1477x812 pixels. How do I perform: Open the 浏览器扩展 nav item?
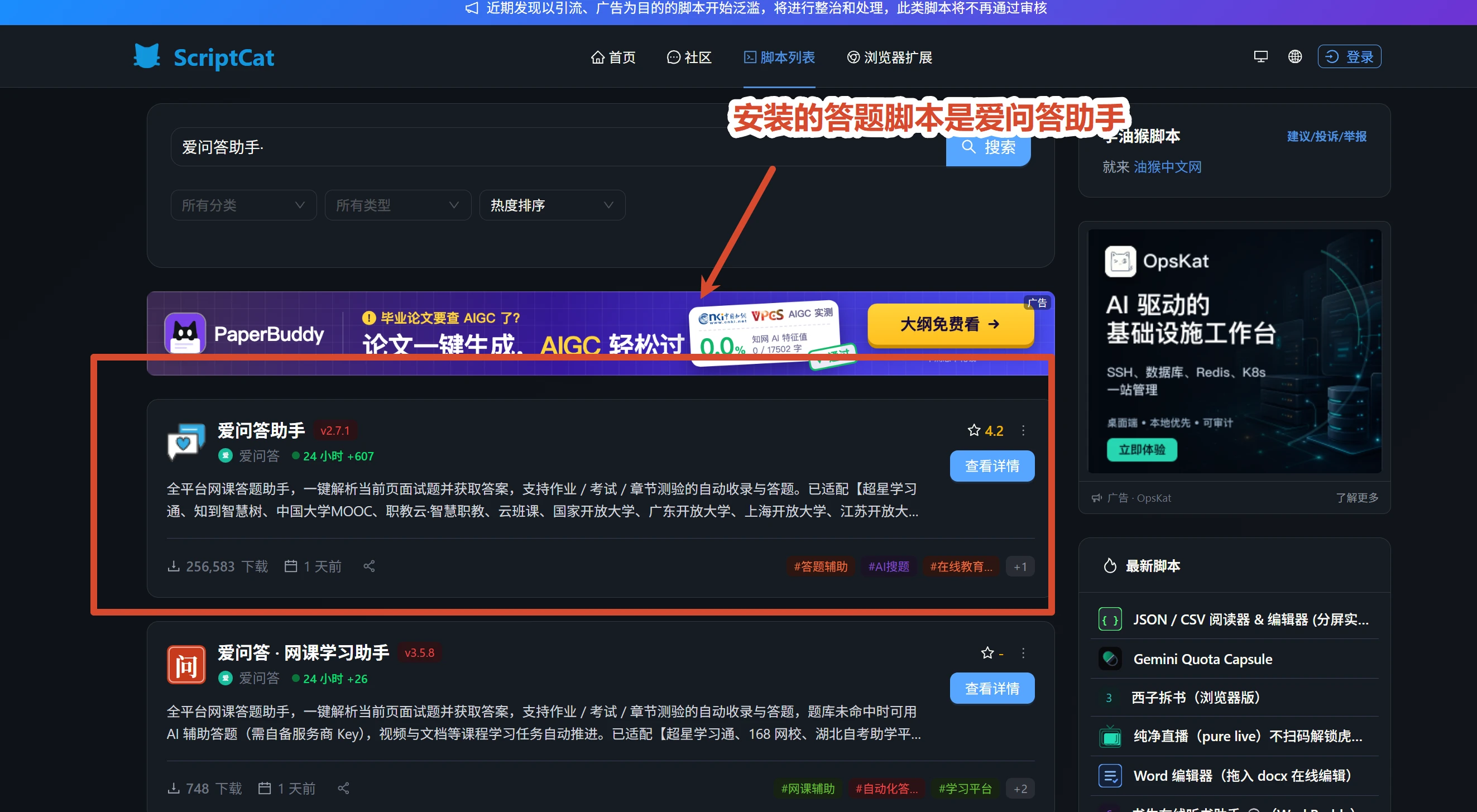pyautogui.click(x=889, y=57)
